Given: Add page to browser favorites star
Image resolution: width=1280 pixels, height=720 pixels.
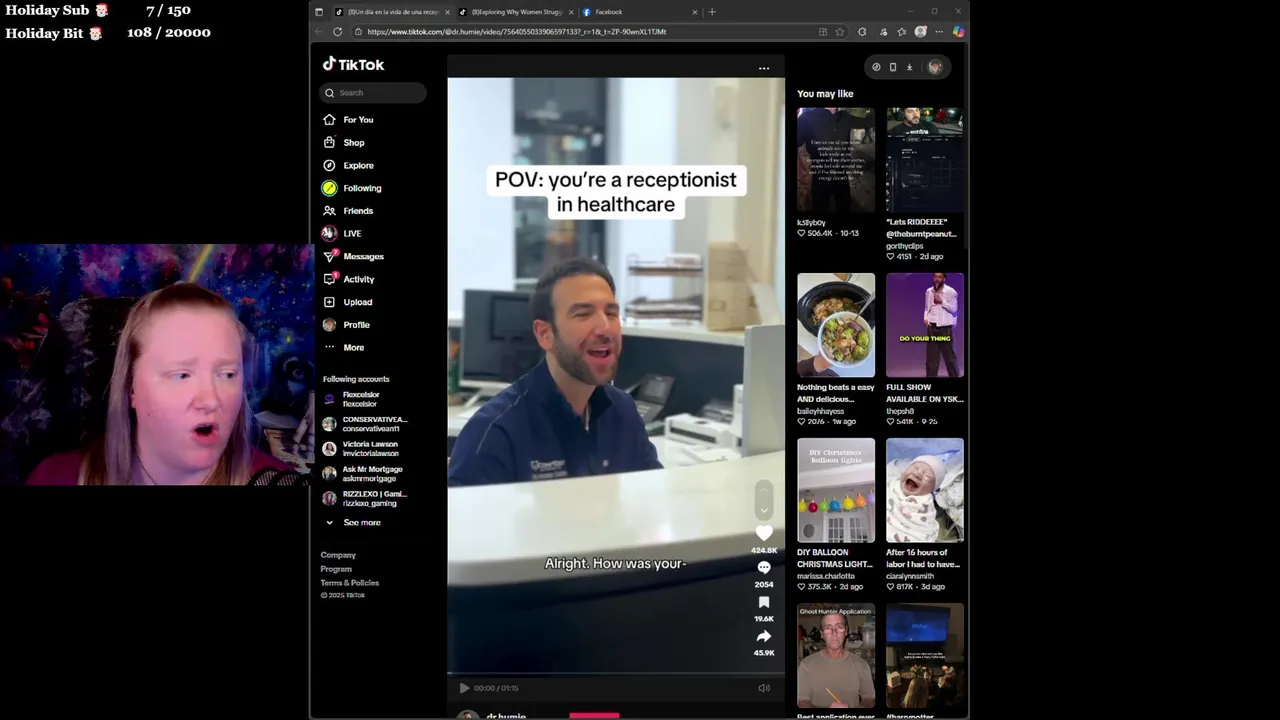Looking at the screenshot, I should tap(840, 32).
